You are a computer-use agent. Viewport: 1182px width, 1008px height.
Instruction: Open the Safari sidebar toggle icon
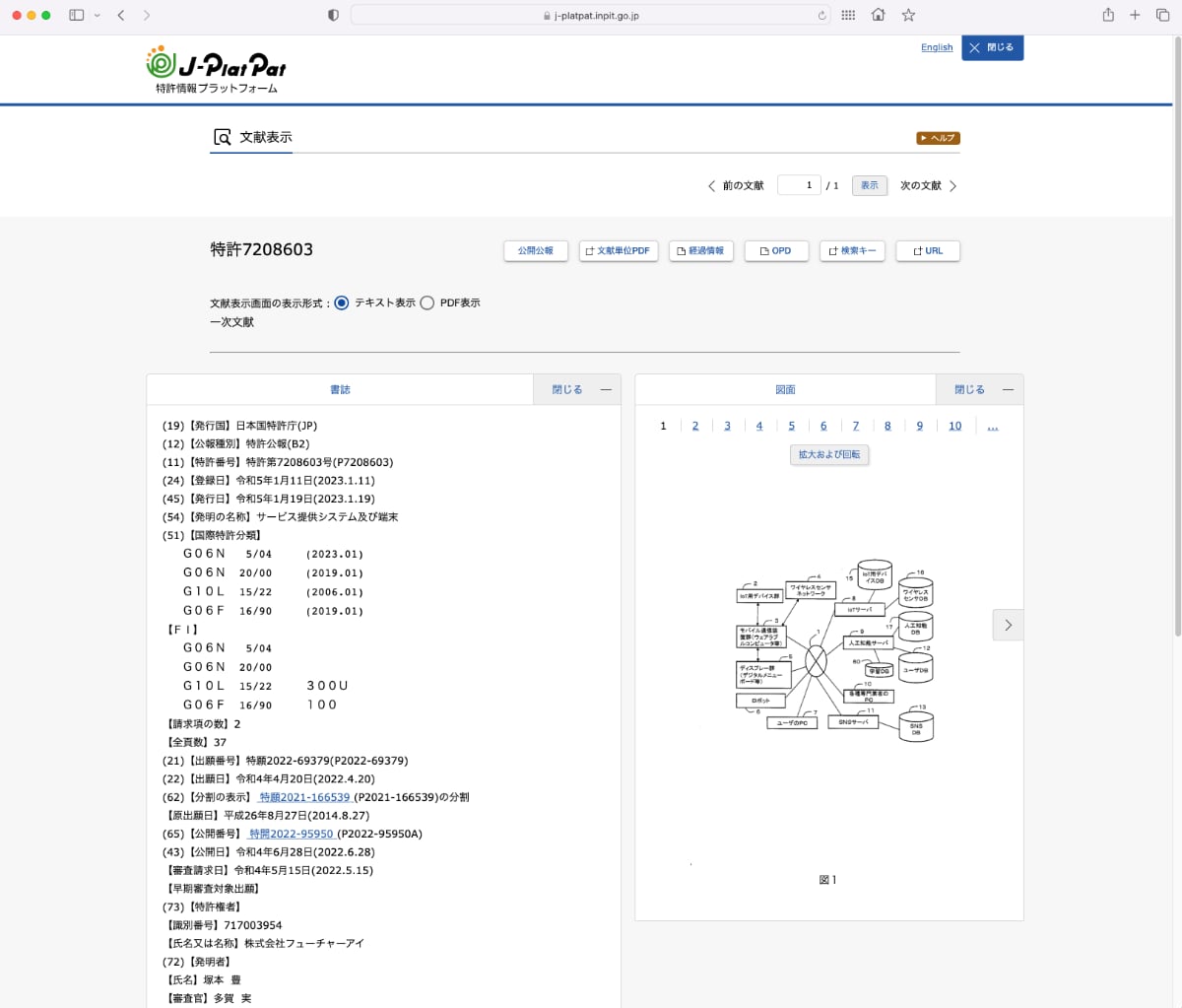(77, 15)
